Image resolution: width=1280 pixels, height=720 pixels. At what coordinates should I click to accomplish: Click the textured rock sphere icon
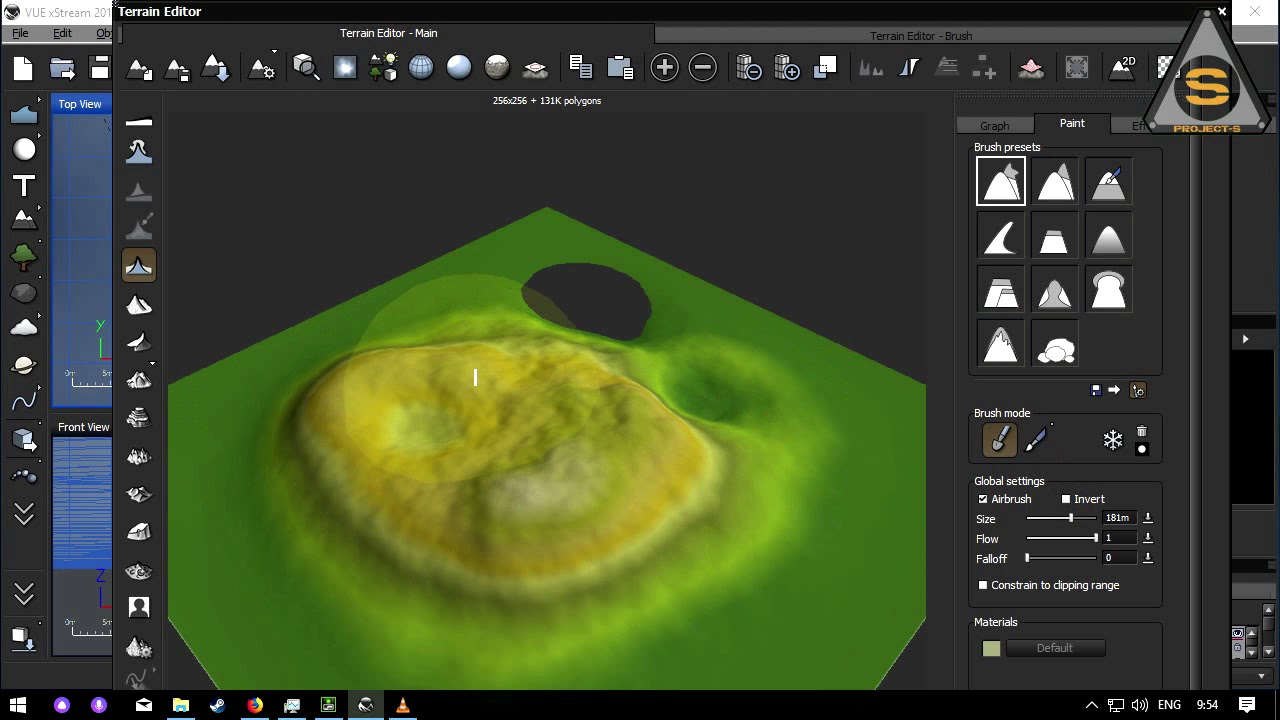[497, 68]
